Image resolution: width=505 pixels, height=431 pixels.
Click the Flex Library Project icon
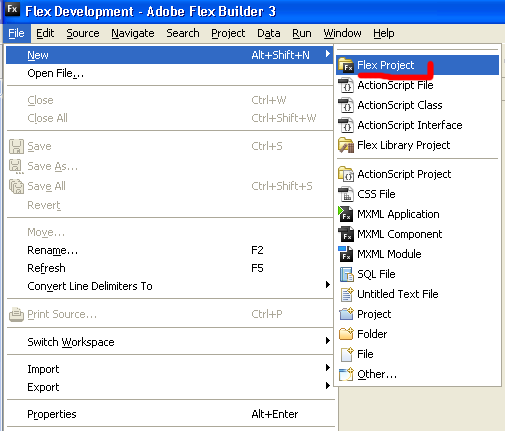click(346, 145)
